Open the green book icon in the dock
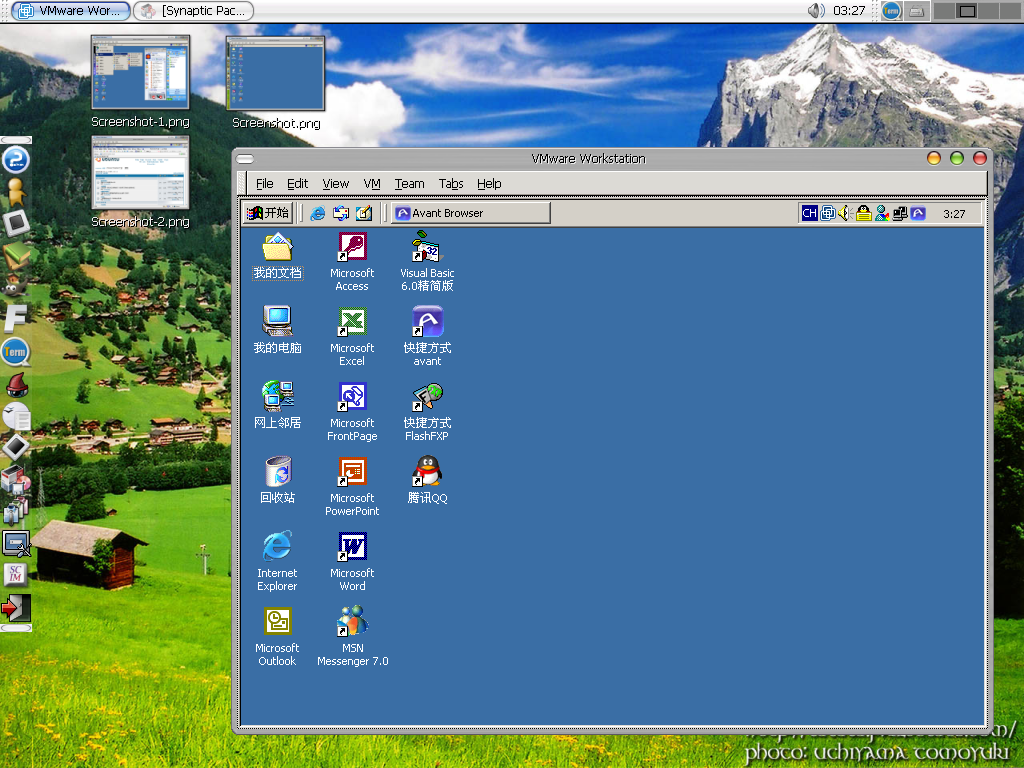 [16, 255]
